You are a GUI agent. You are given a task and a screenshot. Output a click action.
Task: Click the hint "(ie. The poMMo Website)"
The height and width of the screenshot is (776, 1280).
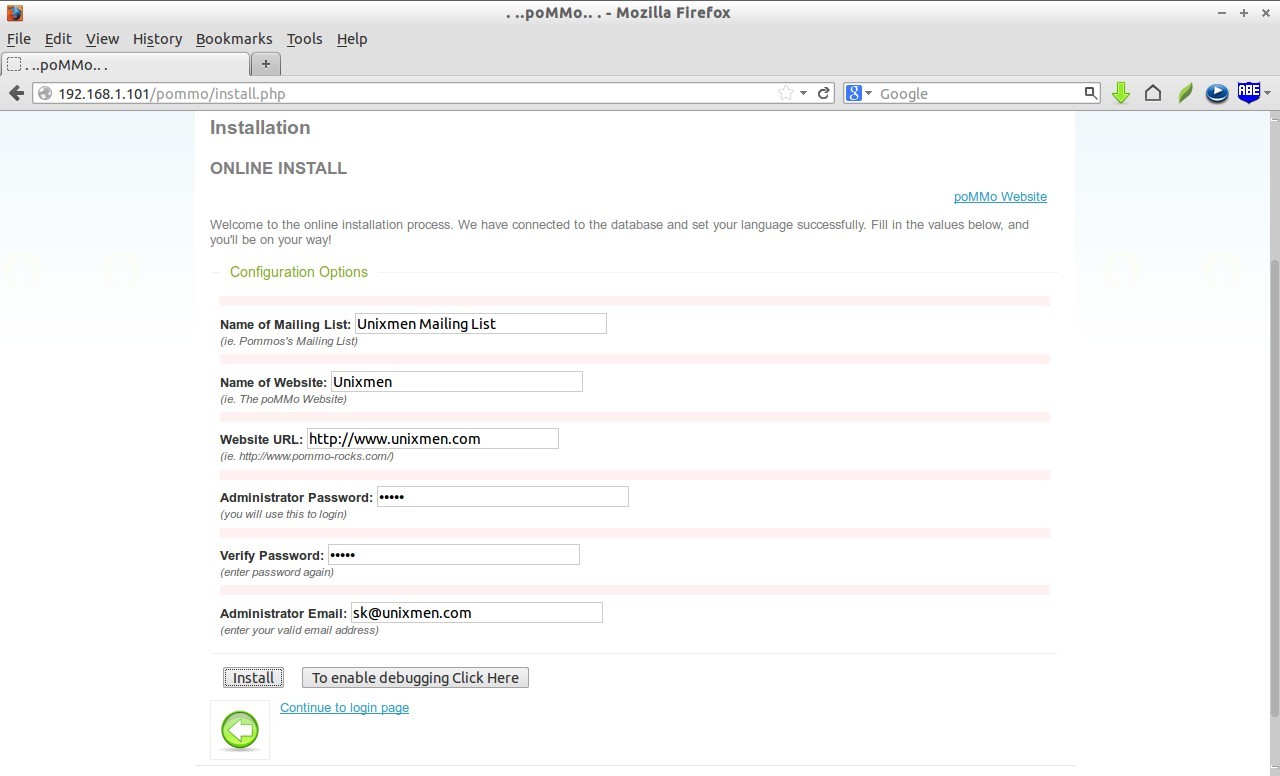283,399
